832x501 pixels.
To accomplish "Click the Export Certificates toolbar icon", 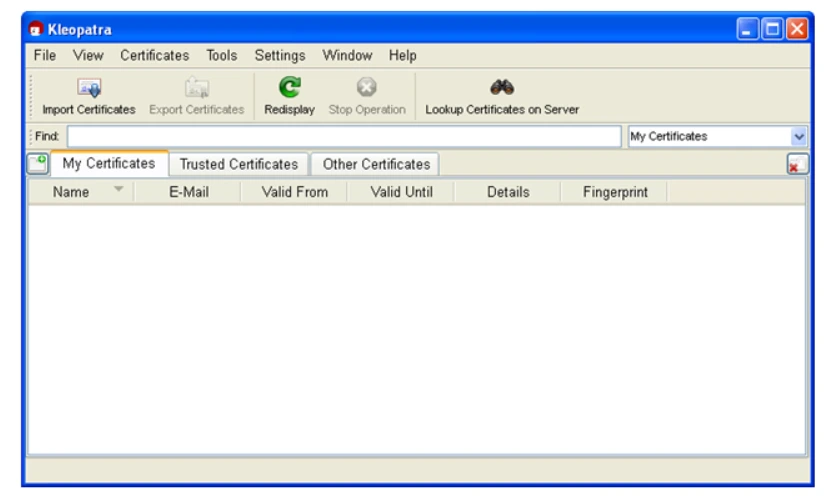I will [197, 88].
